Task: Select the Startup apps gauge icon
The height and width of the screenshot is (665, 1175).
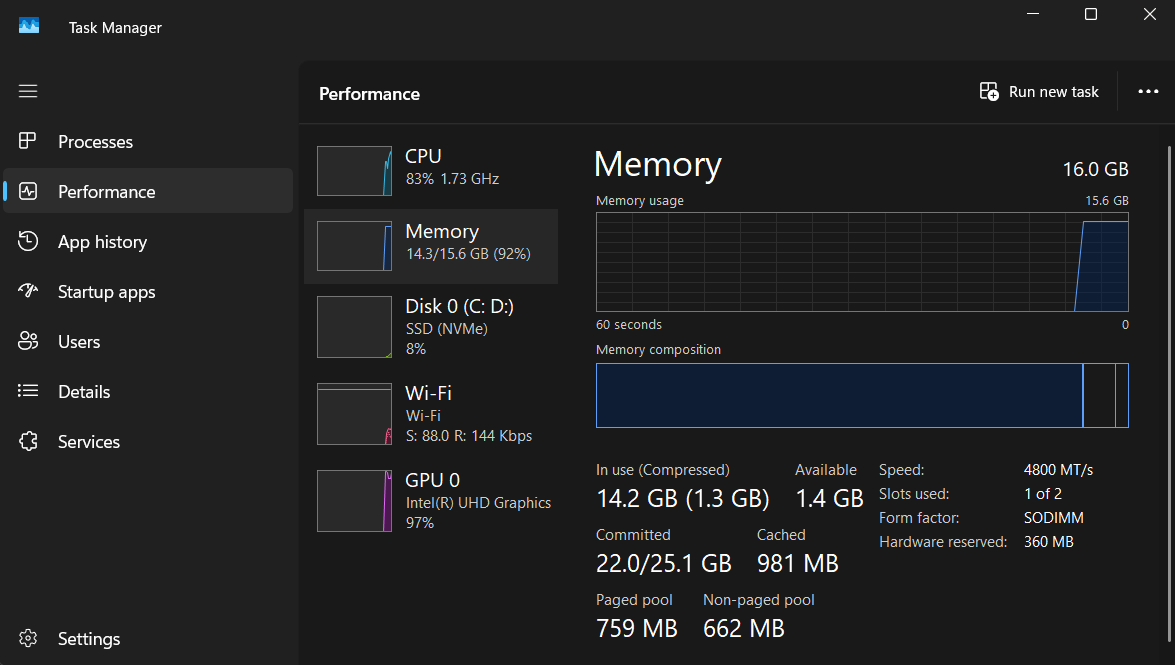Action: [28, 292]
